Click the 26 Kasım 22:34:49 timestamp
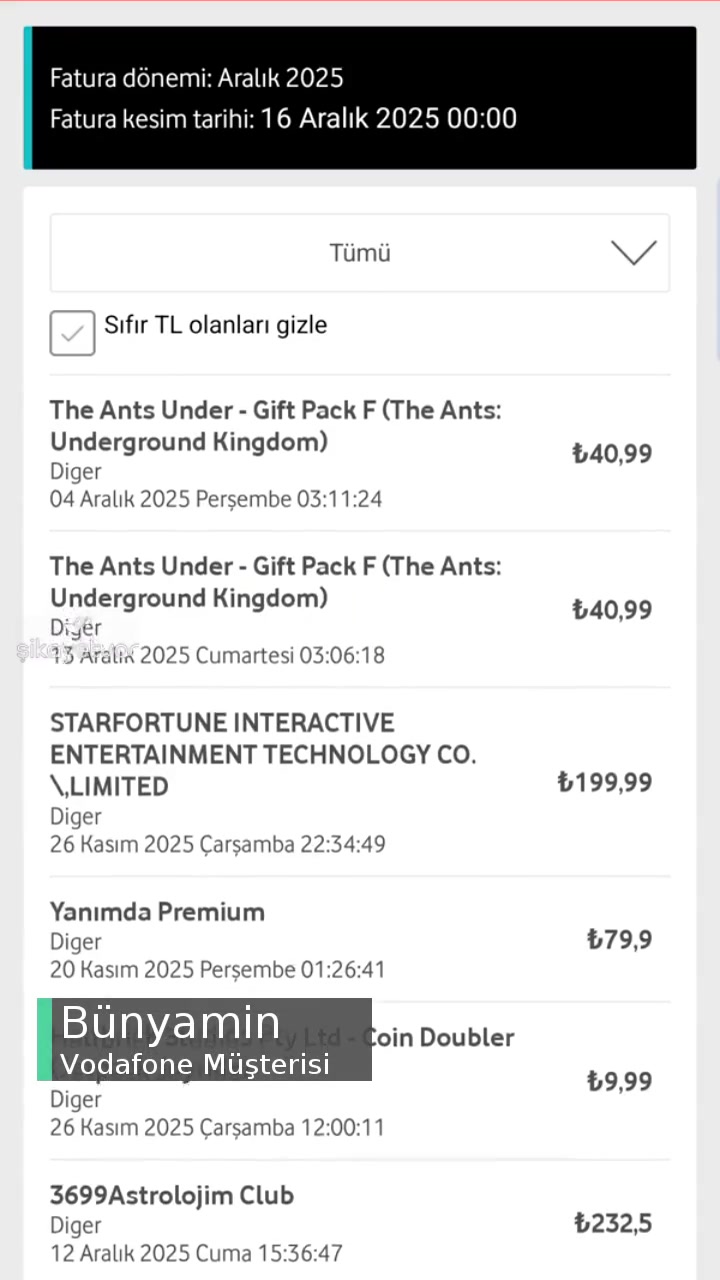 (217, 844)
